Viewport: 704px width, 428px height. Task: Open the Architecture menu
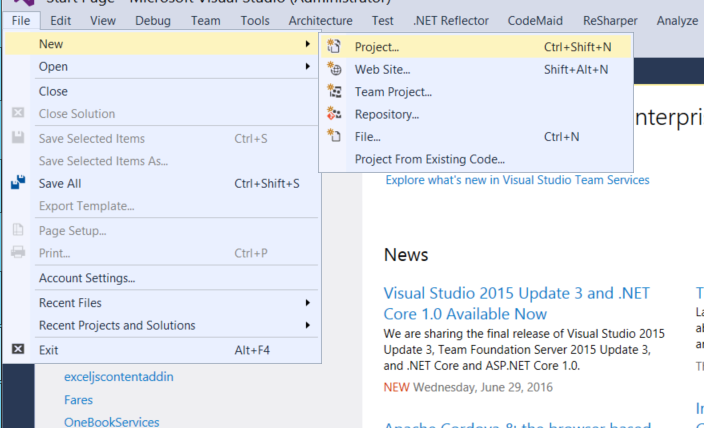(x=321, y=21)
